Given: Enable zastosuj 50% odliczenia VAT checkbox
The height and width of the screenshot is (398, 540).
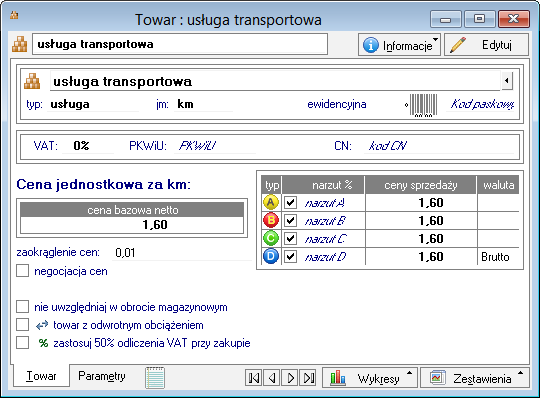Looking at the screenshot, I should [x=23, y=343].
